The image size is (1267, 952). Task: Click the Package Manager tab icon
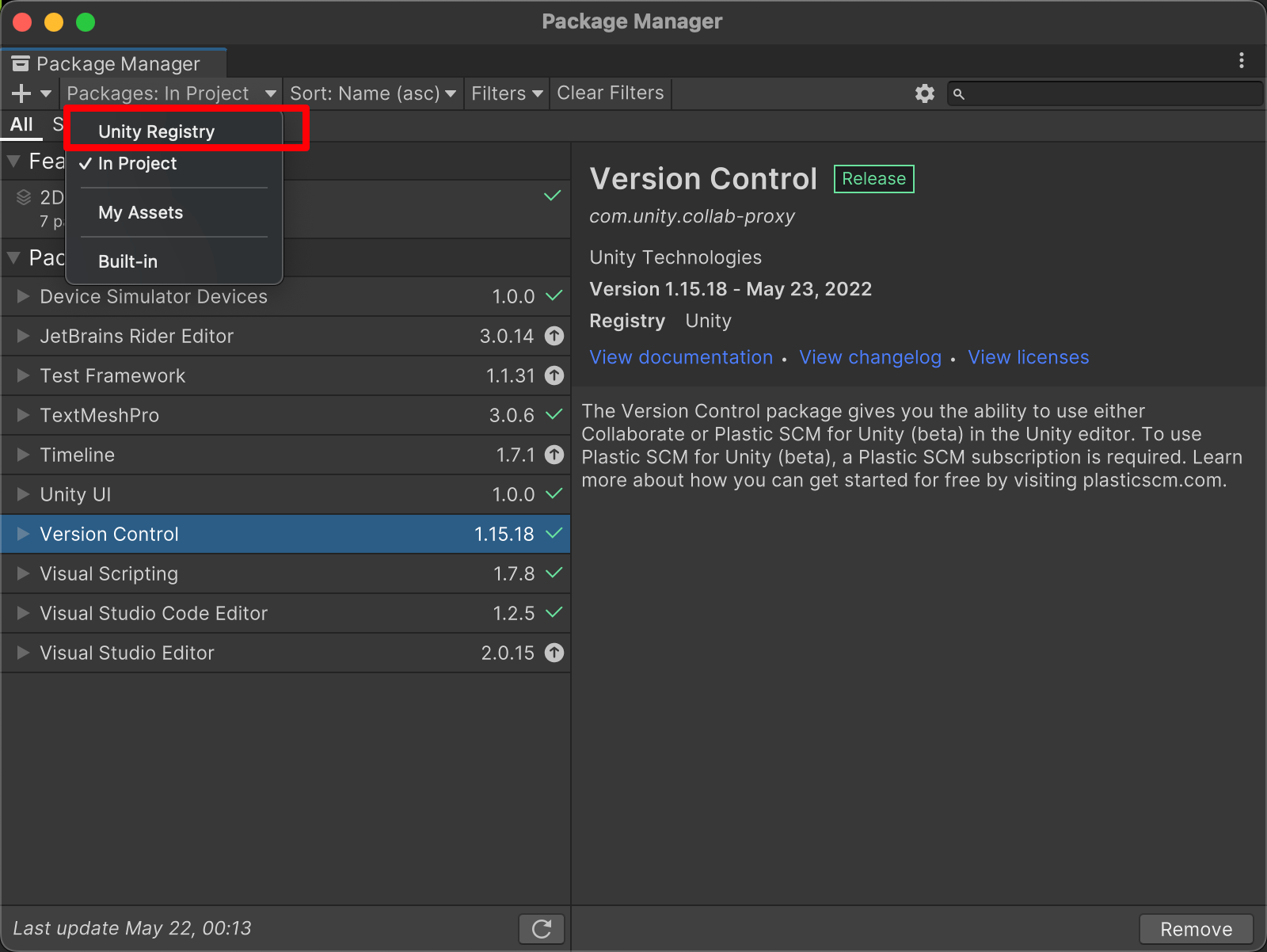click(21, 63)
